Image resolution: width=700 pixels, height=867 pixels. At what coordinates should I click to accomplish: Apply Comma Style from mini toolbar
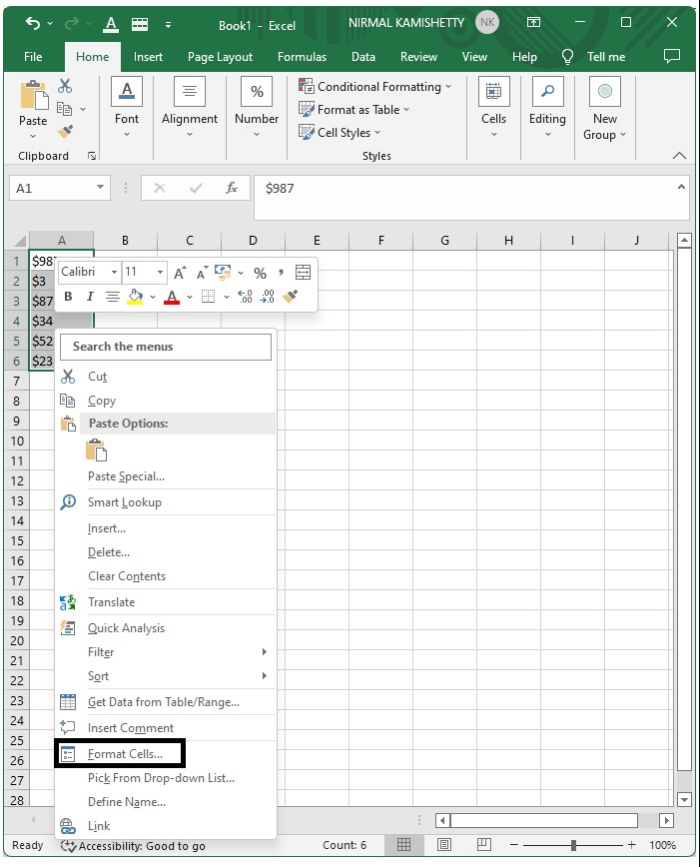281,273
